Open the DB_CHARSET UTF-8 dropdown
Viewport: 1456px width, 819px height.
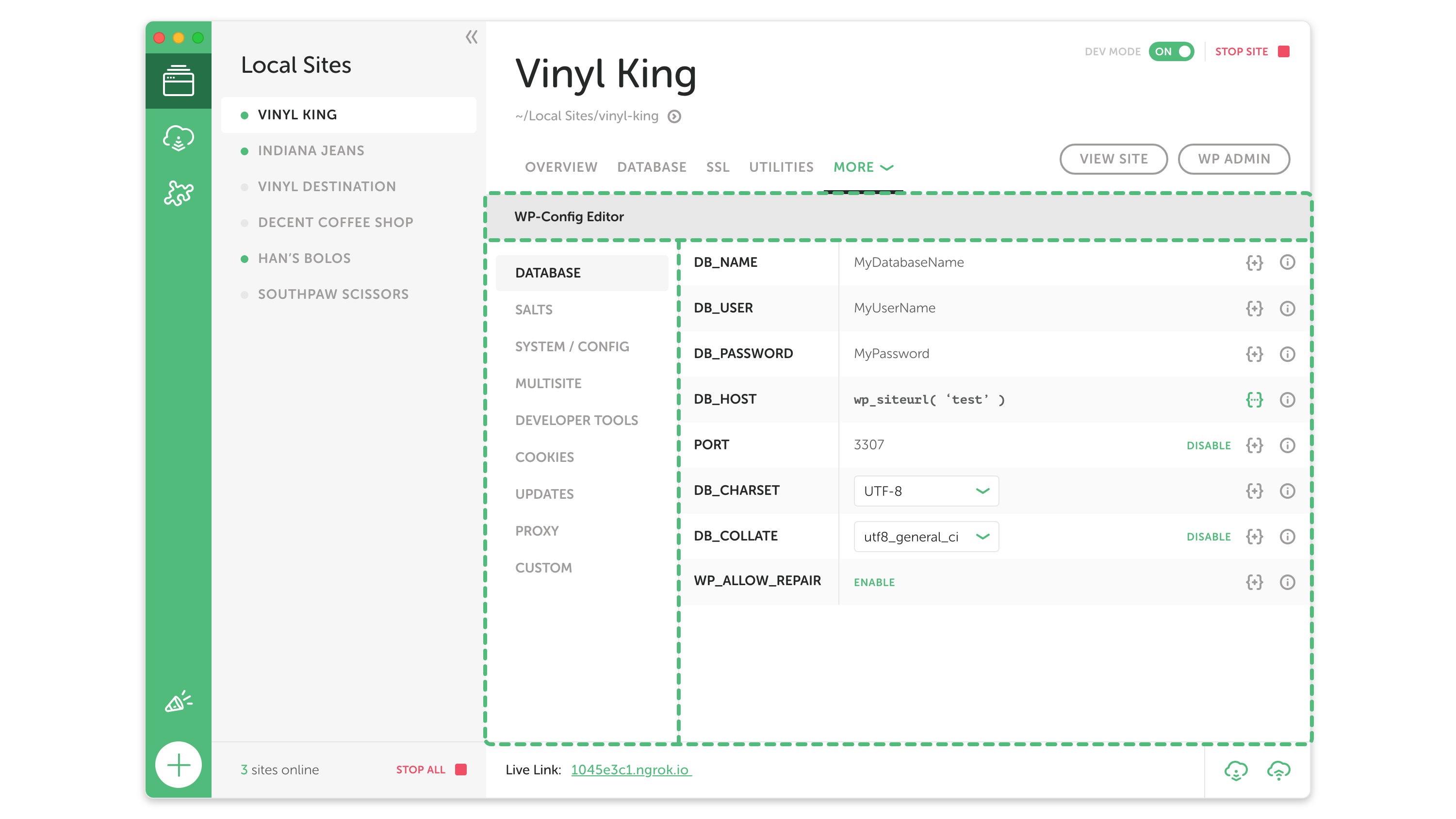(x=926, y=491)
